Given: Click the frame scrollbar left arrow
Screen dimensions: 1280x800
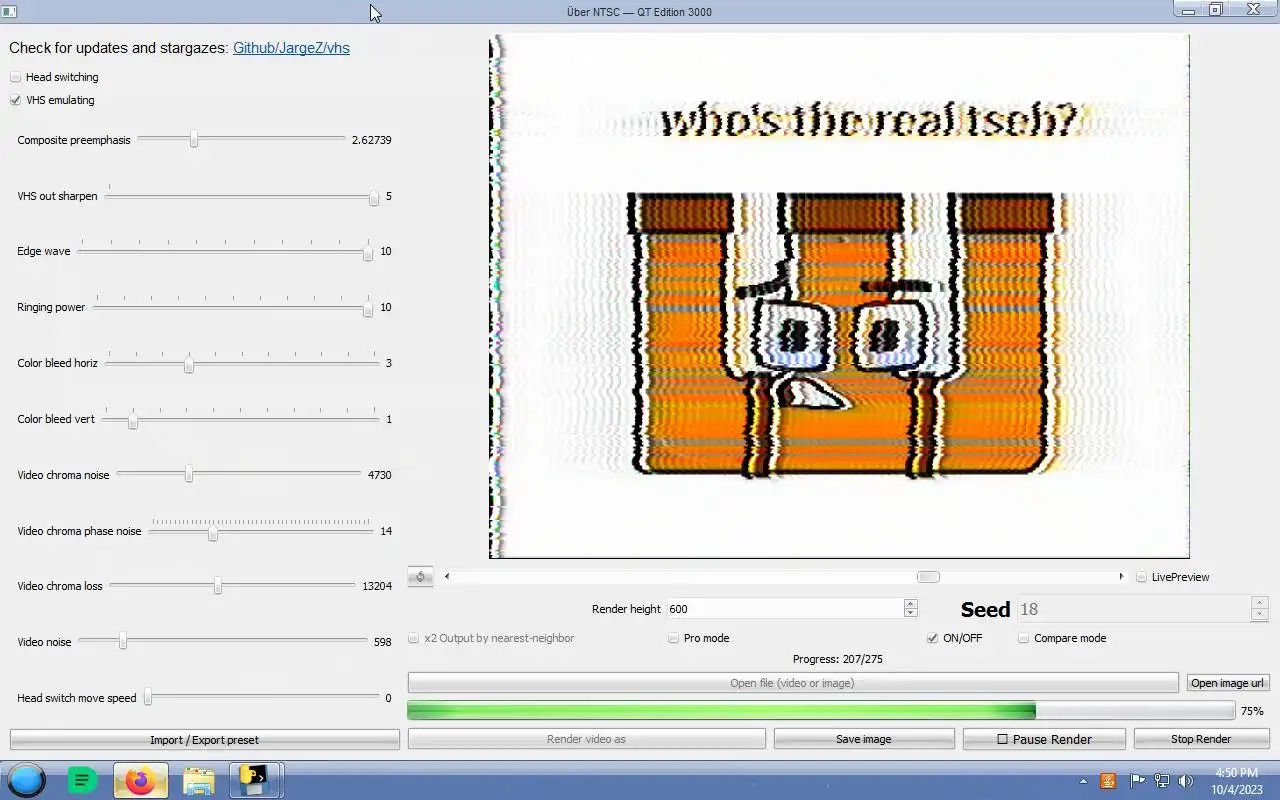Looking at the screenshot, I should click(447, 577).
